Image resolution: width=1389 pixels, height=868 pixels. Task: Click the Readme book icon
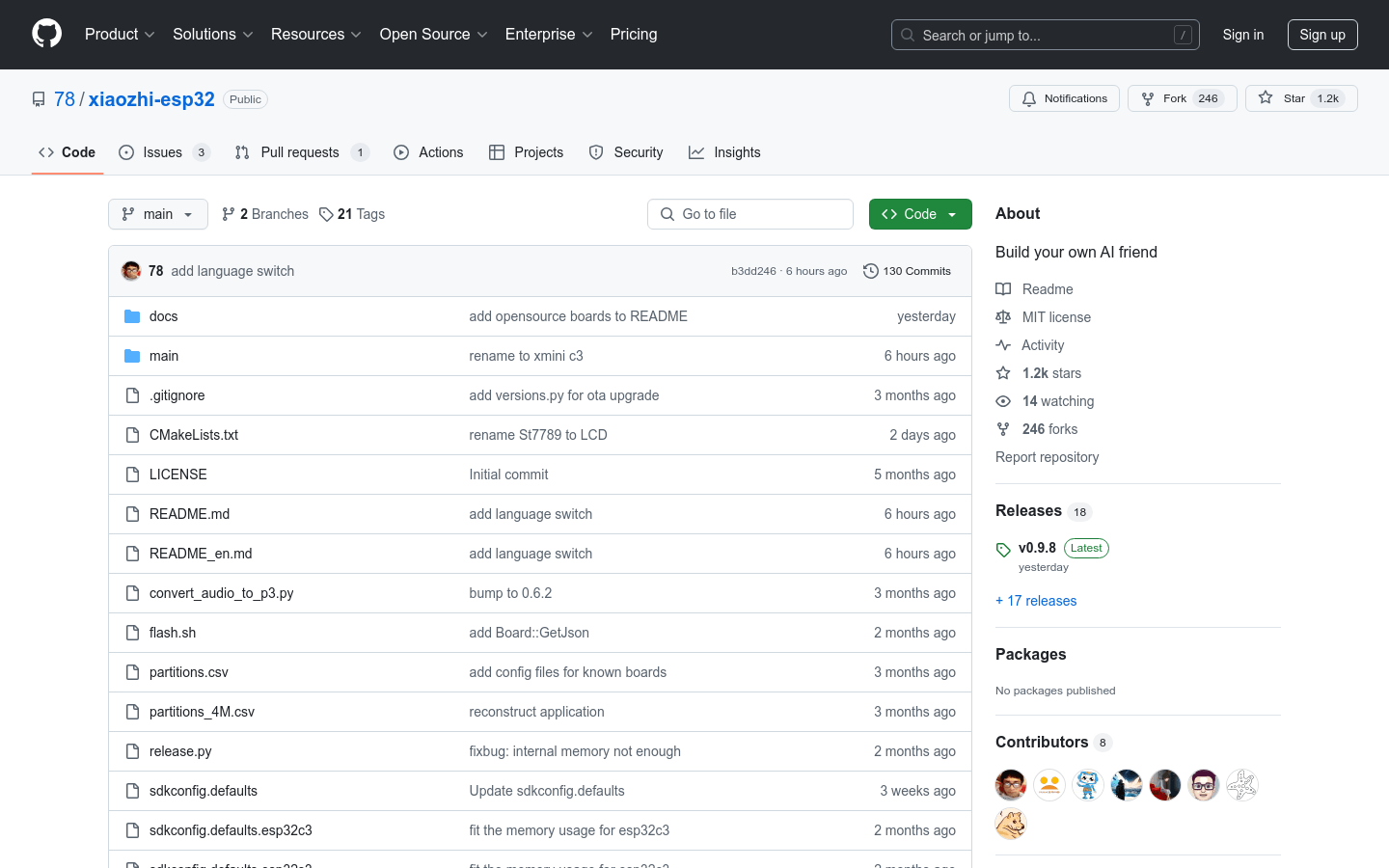point(1003,289)
